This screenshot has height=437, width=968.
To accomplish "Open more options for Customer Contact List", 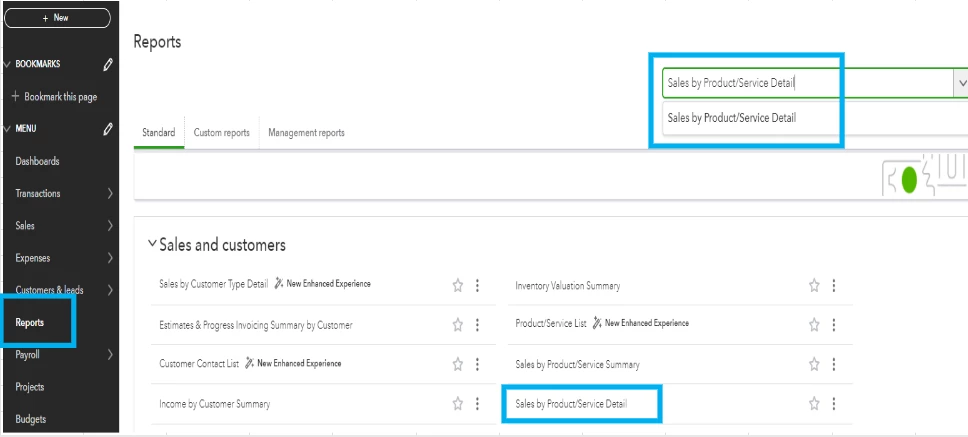I will coord(477,364).
